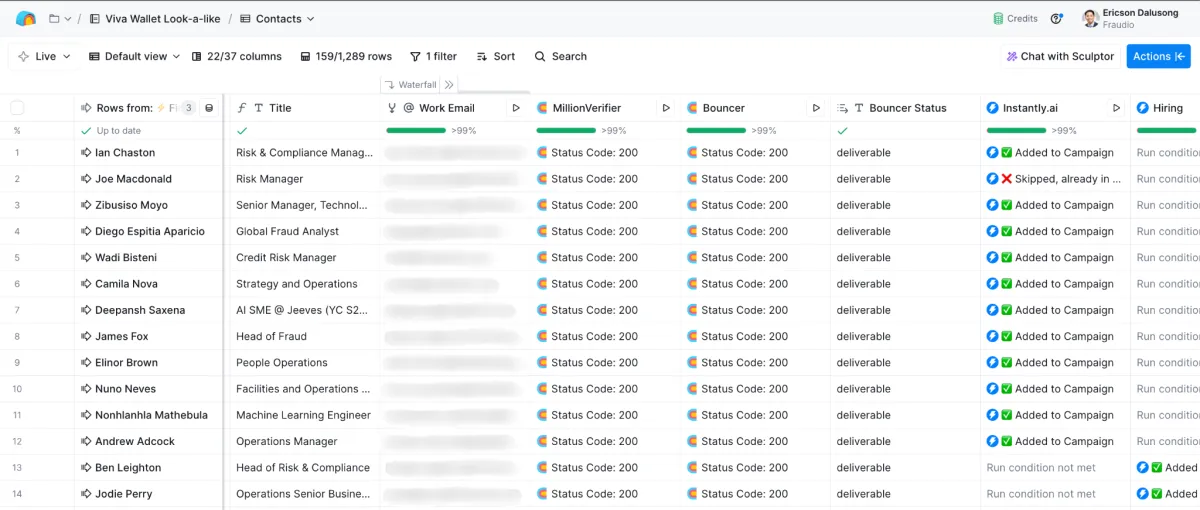Open the 22/37 columns selector

(236, 57)
